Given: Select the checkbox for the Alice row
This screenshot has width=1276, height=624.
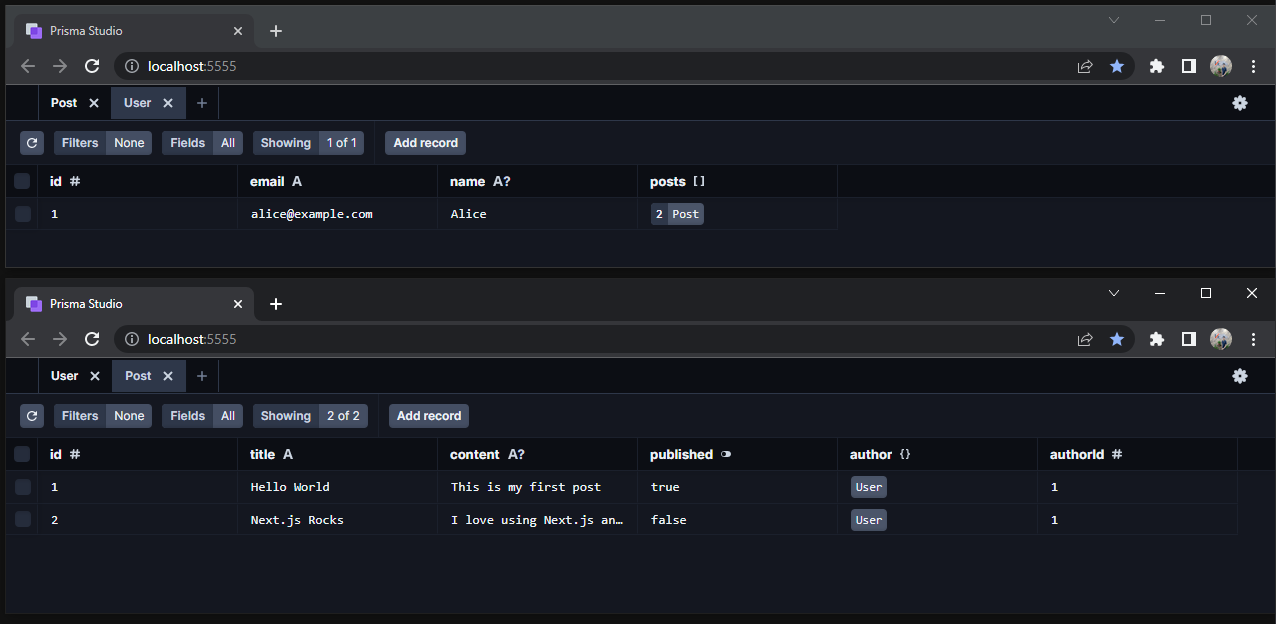Looking at the screenshot, I should (x=22, y=214).
